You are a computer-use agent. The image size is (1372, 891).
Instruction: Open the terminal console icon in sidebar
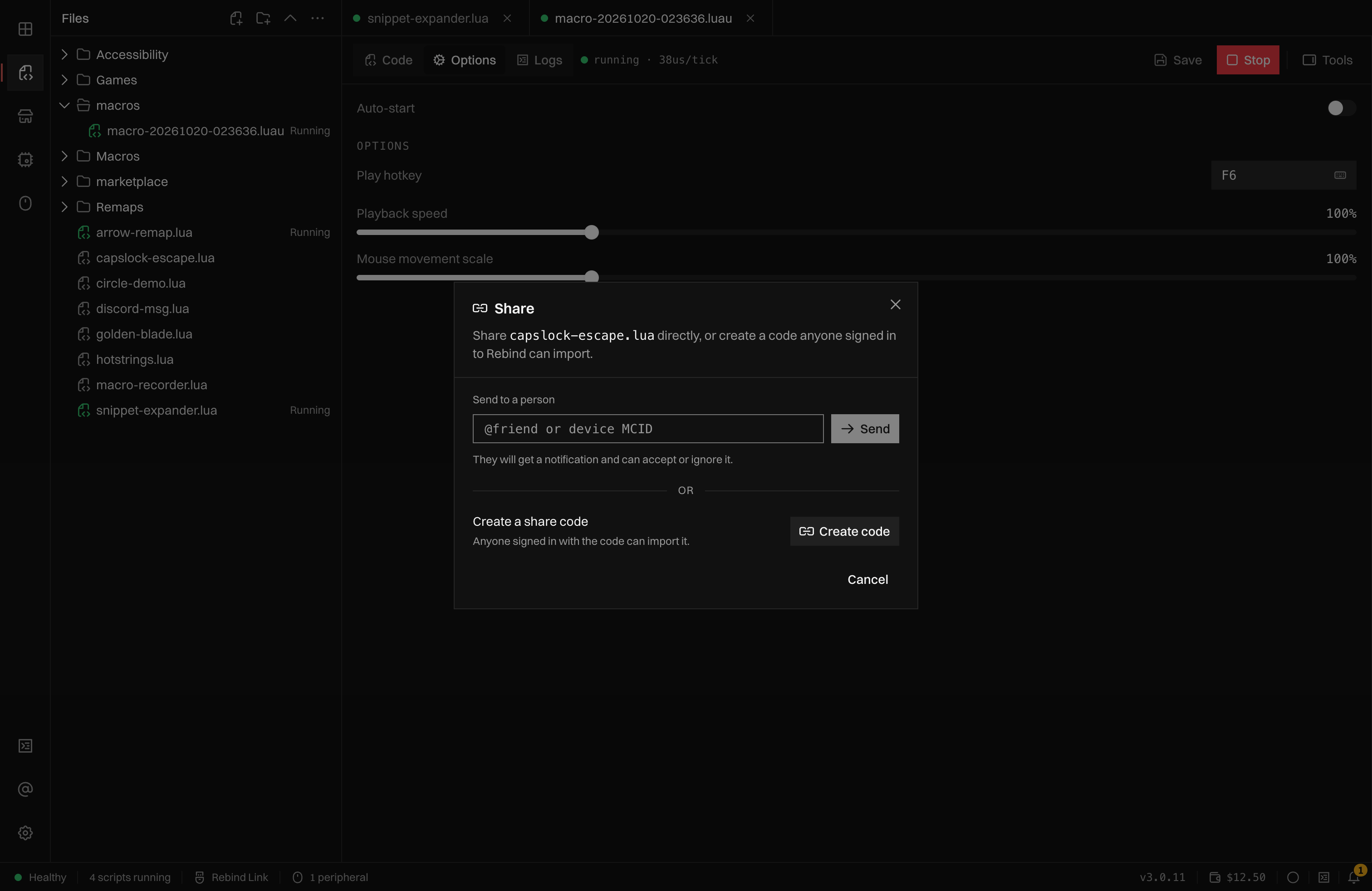point(25,746)
